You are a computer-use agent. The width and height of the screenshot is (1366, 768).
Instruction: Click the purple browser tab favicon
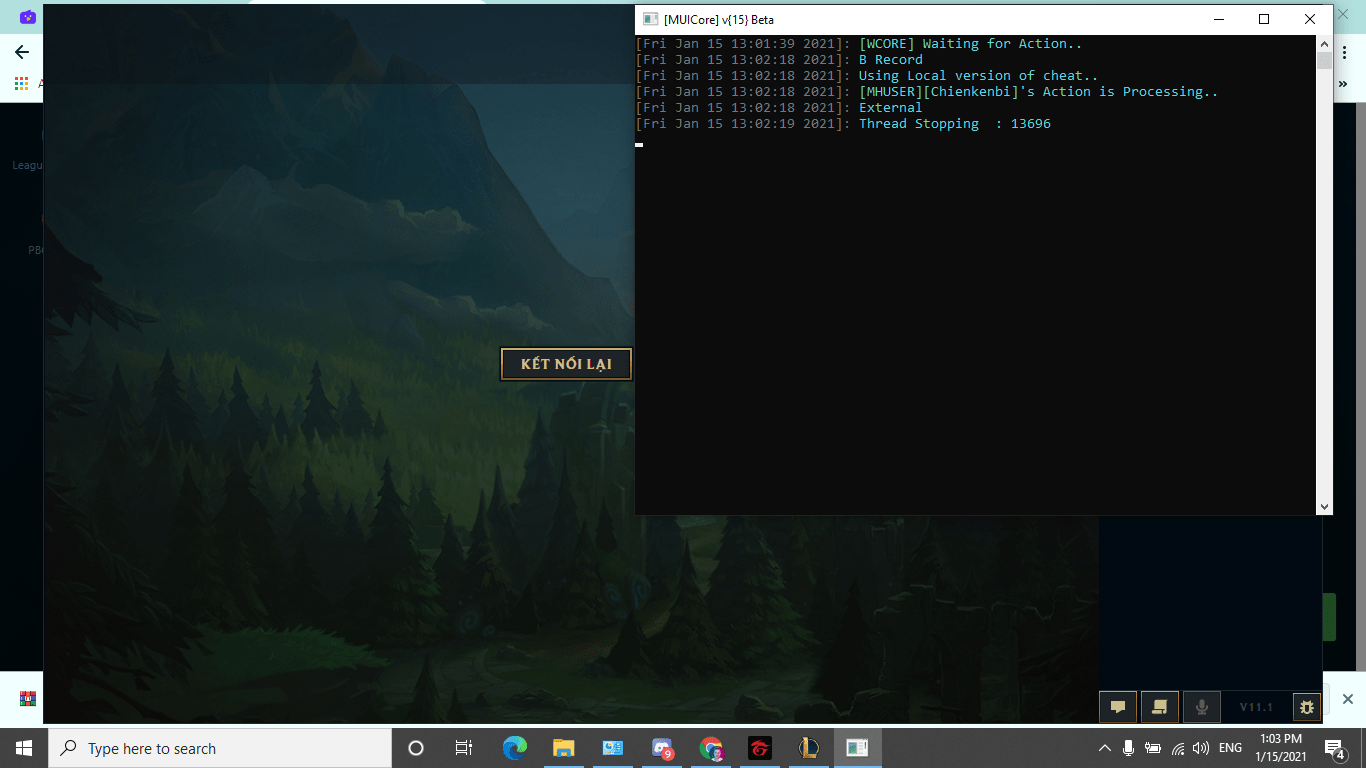(x=27, y=17)
